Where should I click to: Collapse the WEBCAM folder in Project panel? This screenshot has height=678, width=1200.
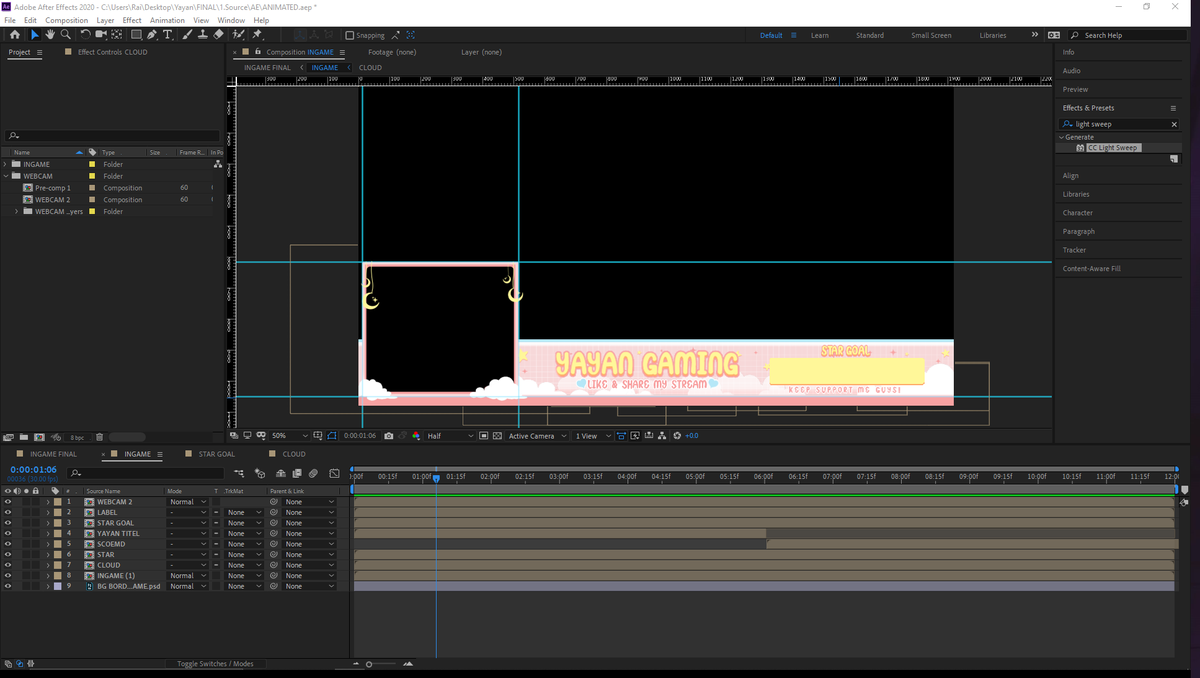(5, 176)
